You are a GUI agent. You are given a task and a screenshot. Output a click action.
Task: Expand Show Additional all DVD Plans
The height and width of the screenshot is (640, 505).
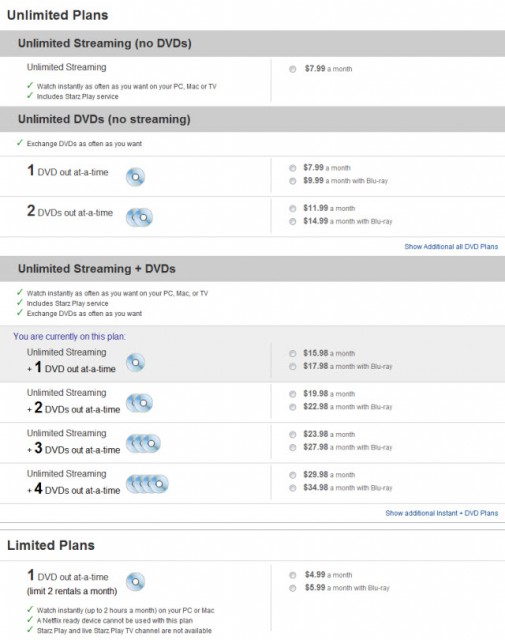[x=451, y=247]
